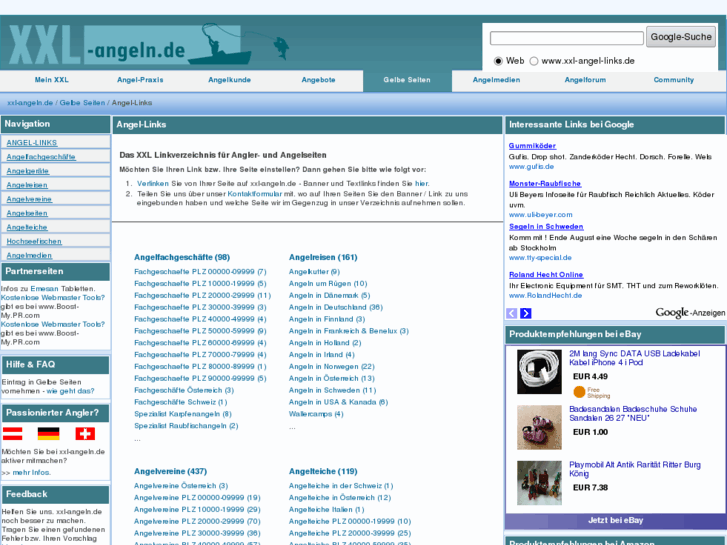Screen dimensions: 727x545
Task: Open Angelvereine Österreich (3) link
Action: point(181,486)
